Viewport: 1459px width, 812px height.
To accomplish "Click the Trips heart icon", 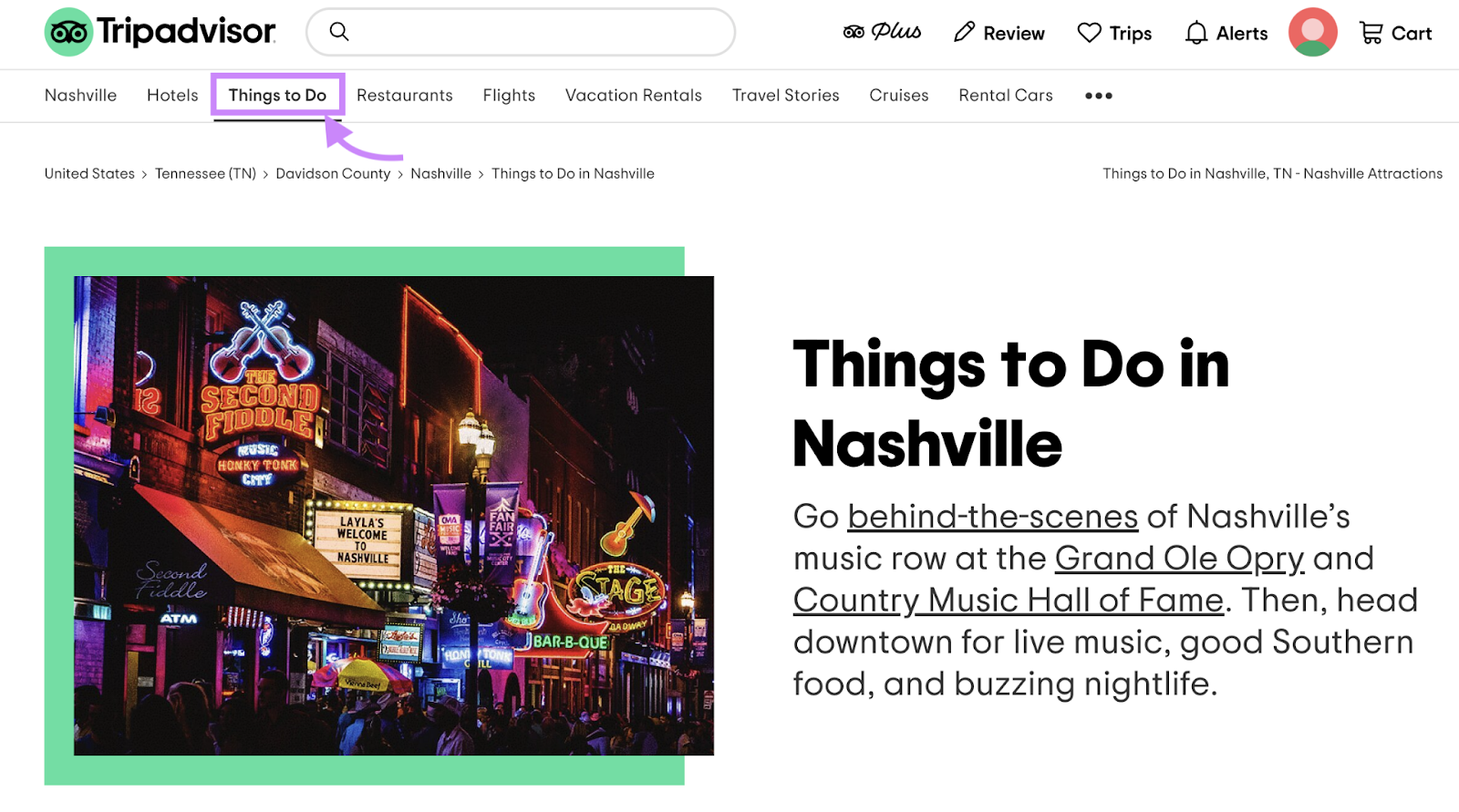I will [1090, 33].
